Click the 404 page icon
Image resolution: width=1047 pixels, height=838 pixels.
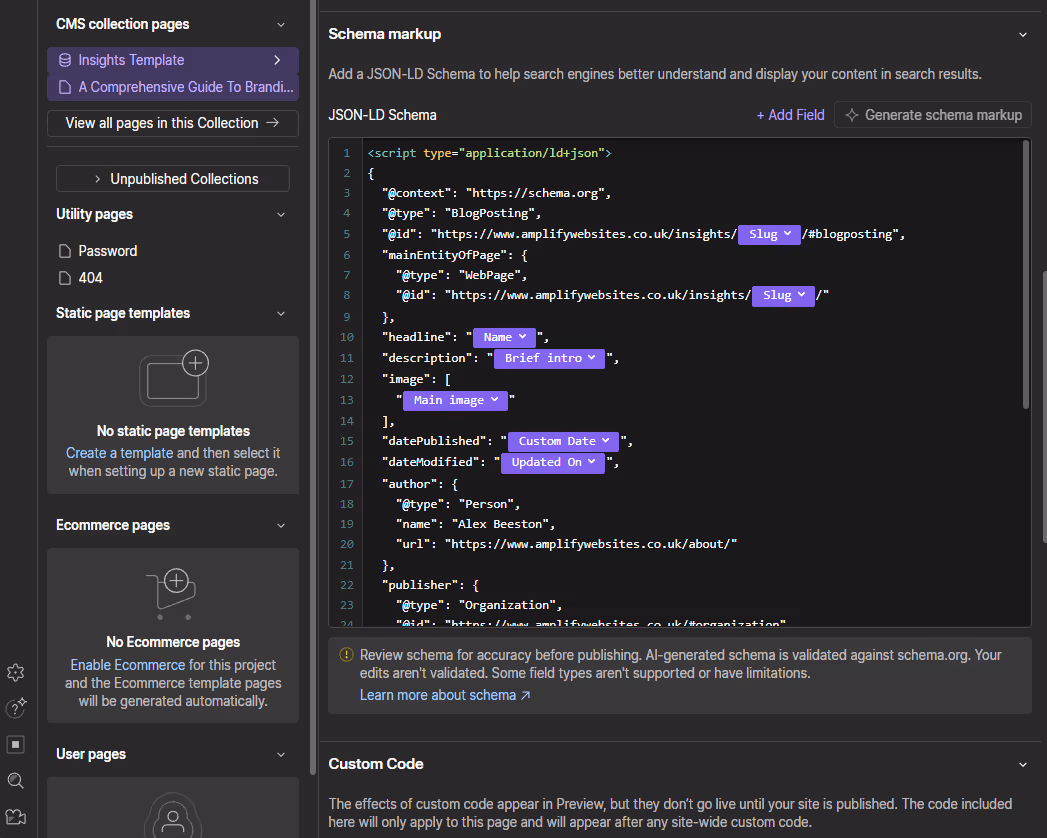(63, 277)
